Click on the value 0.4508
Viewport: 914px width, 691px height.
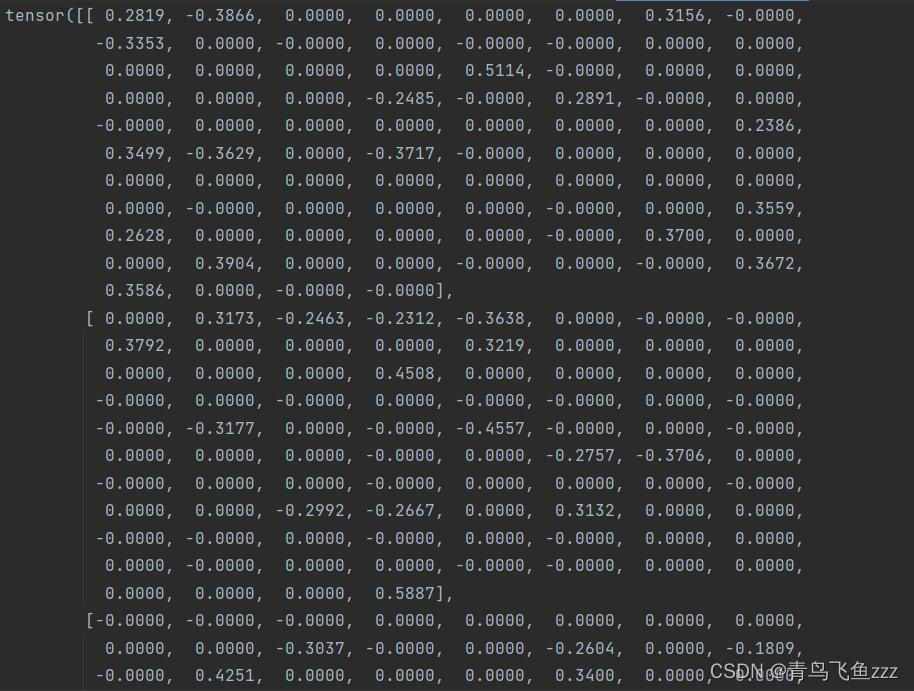tap(405, 373)
